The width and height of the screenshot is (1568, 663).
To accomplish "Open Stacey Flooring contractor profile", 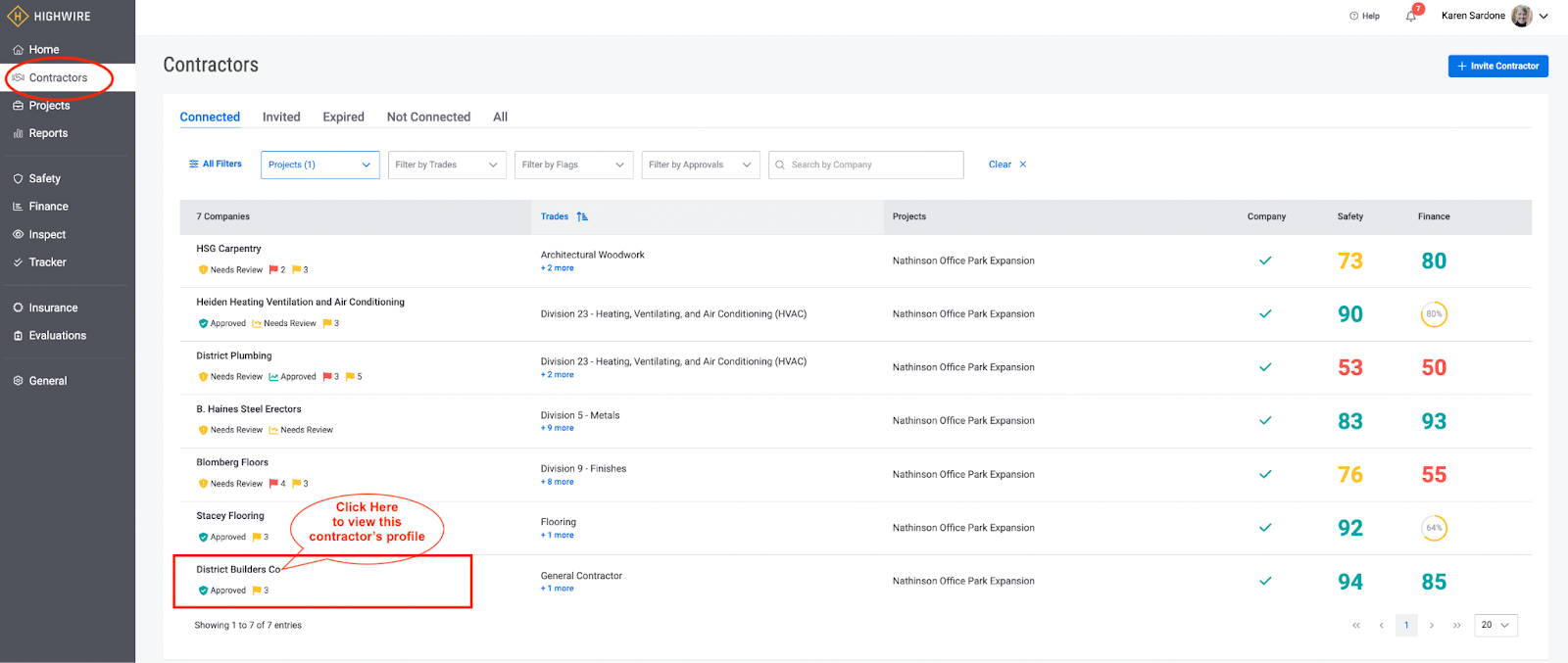I will (230, 516).
